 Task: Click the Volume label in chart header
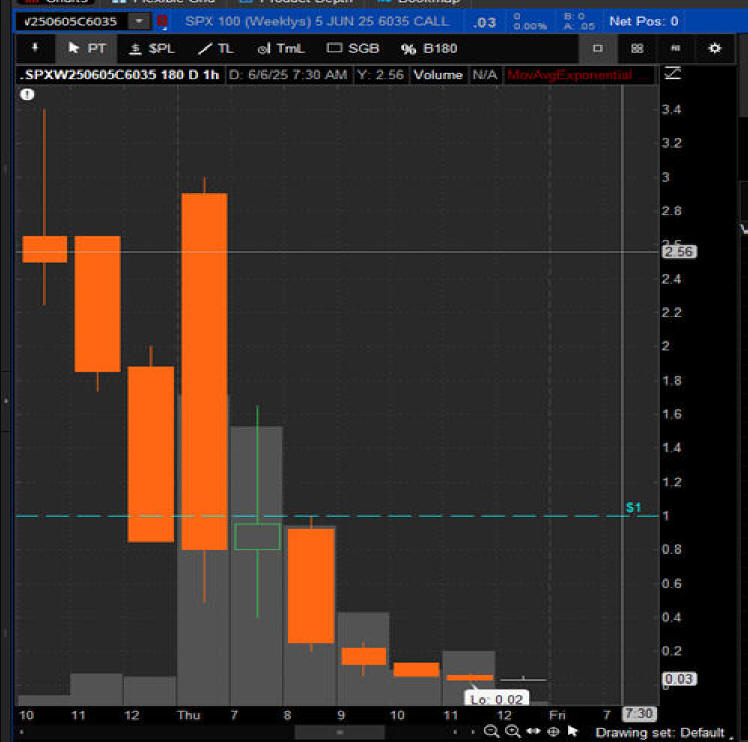(438, 75)
